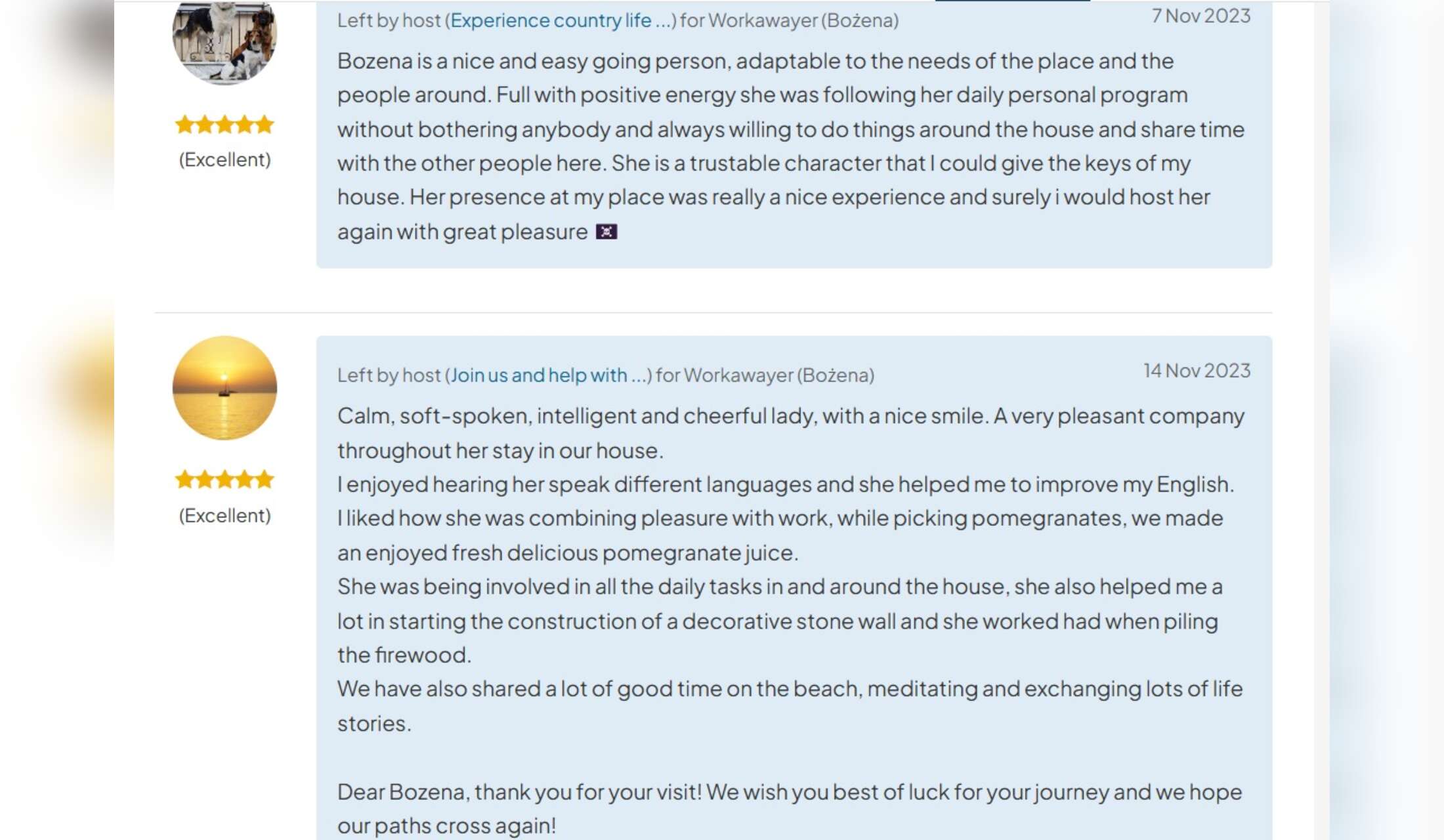The width and height of the screenshot is (1444, 840).
Task: Click the dogs profile picture of the first host
Action: click(224, 41)
